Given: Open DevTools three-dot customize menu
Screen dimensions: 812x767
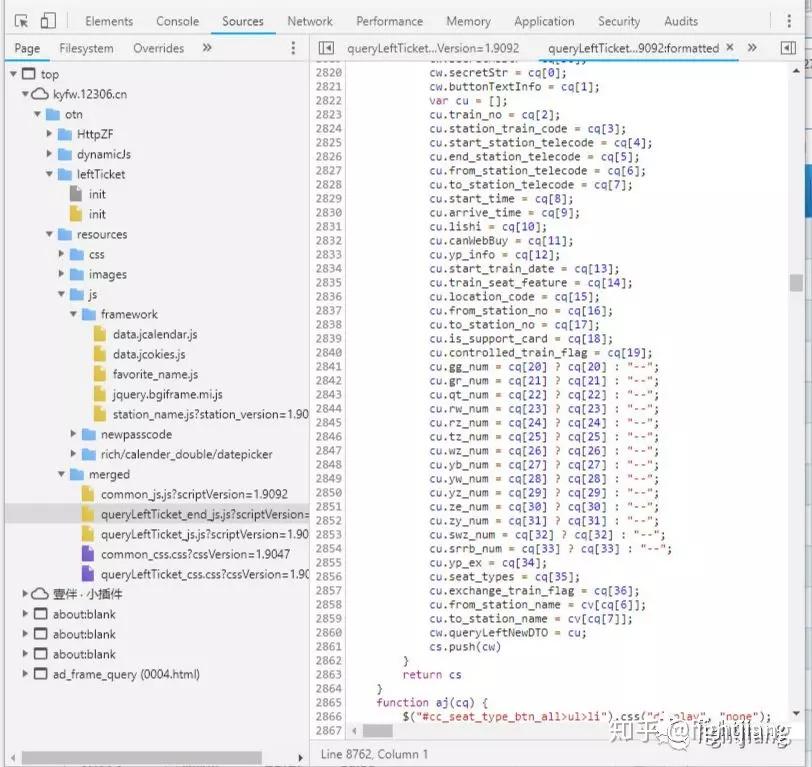Looking at the screenshot, I should coord(789,21).
